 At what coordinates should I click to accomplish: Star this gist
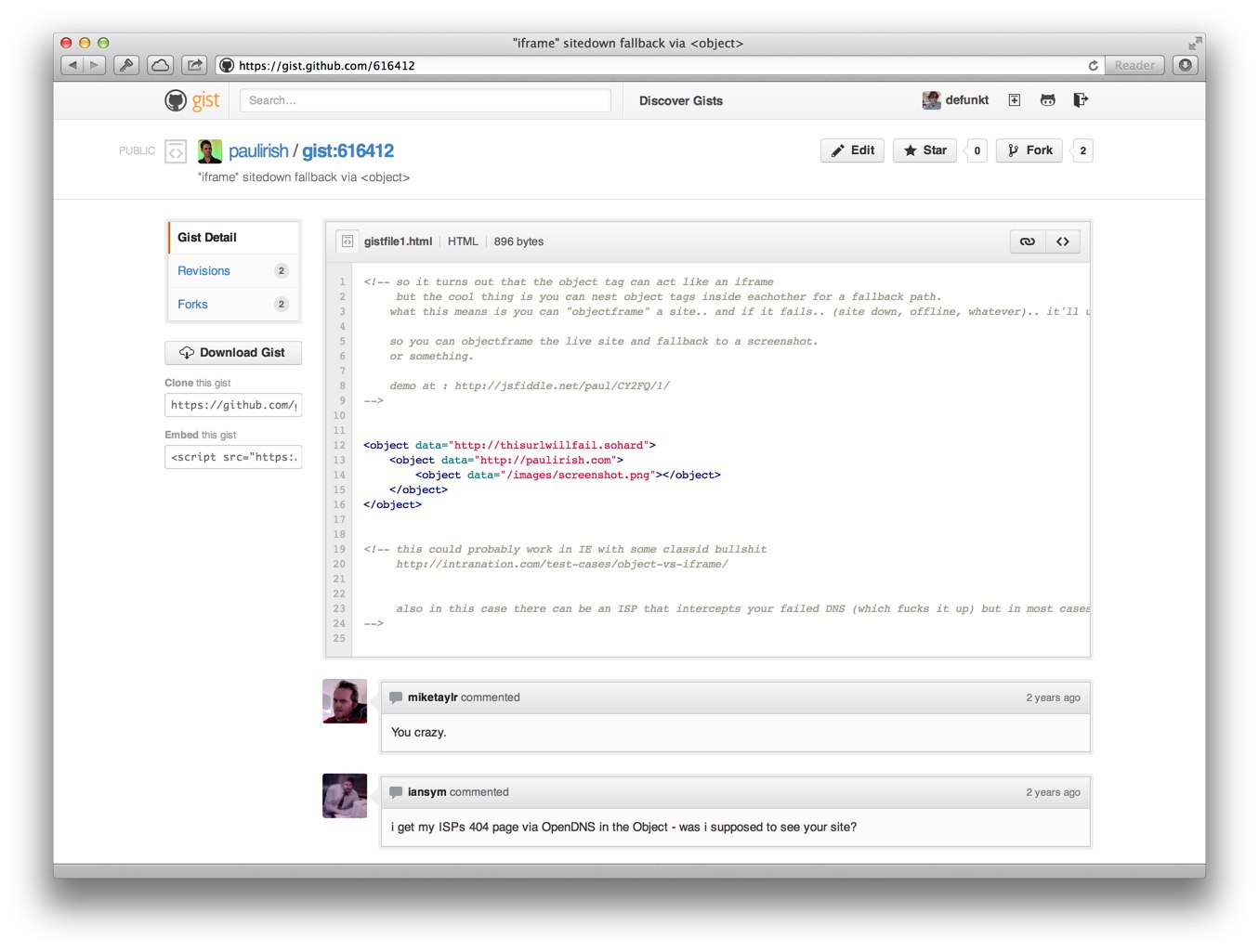tap(925, 150)
